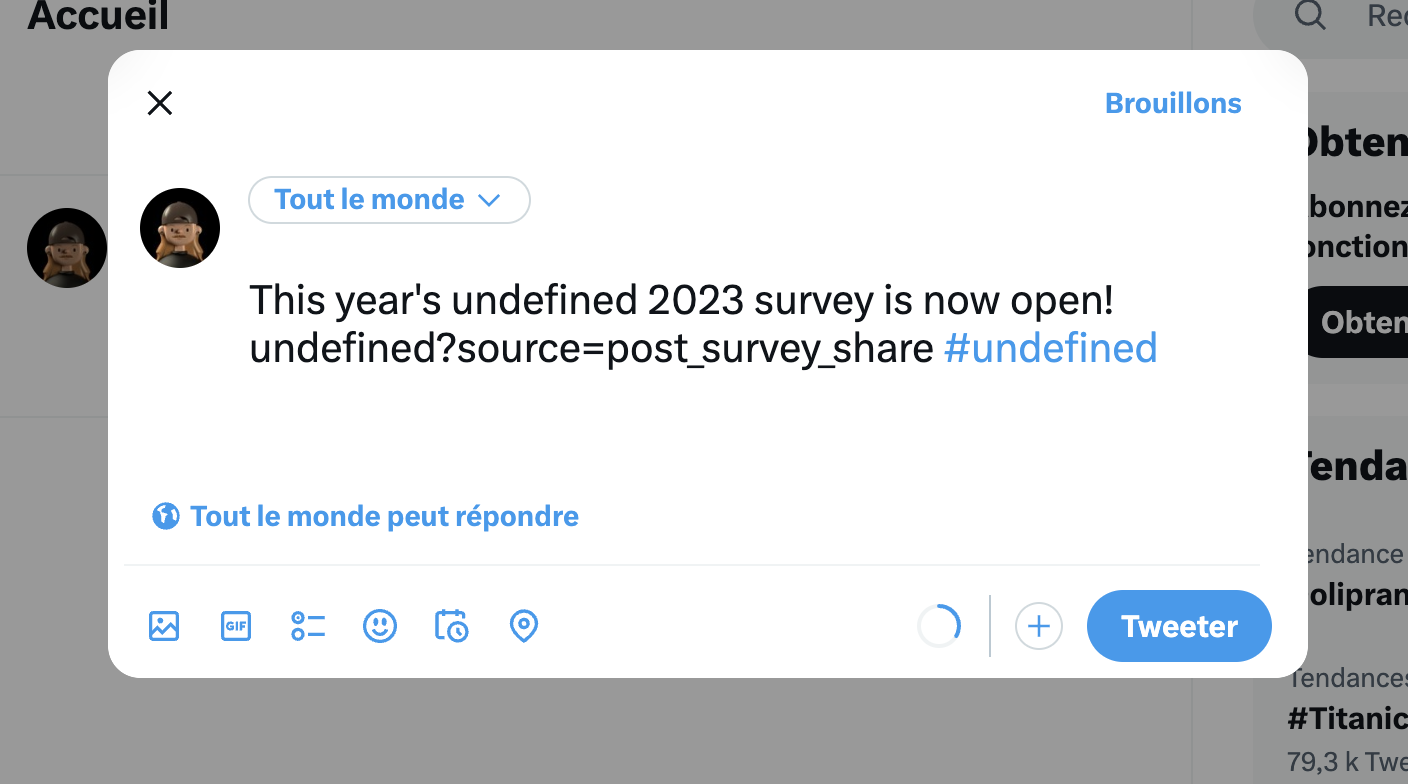Image resolution: width=1408 pixels, height=784 pixels.
Task: Open the Brouillons drafts page
Action: coord(1172,102)
